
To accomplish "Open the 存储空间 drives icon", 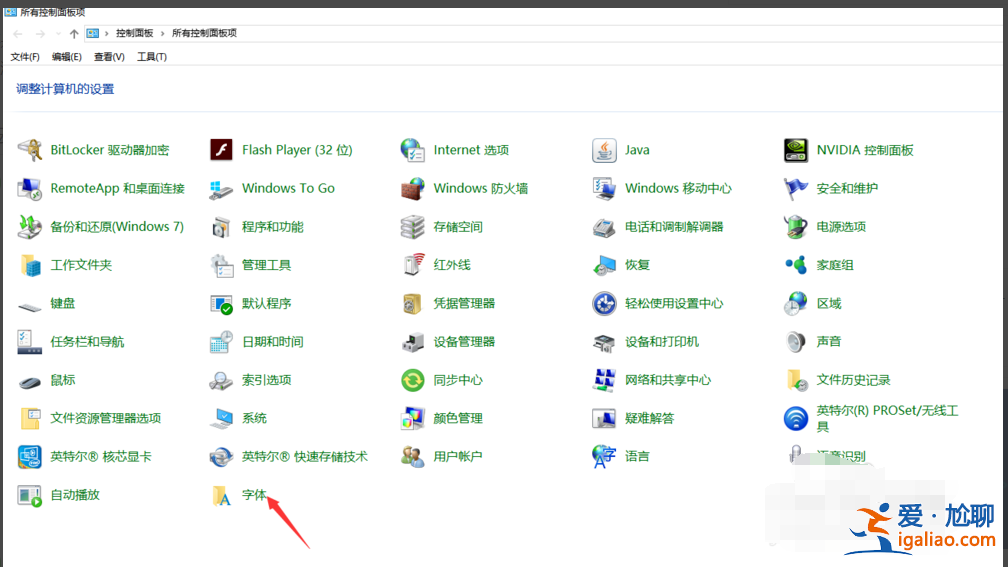I will [x=413, y=227].
